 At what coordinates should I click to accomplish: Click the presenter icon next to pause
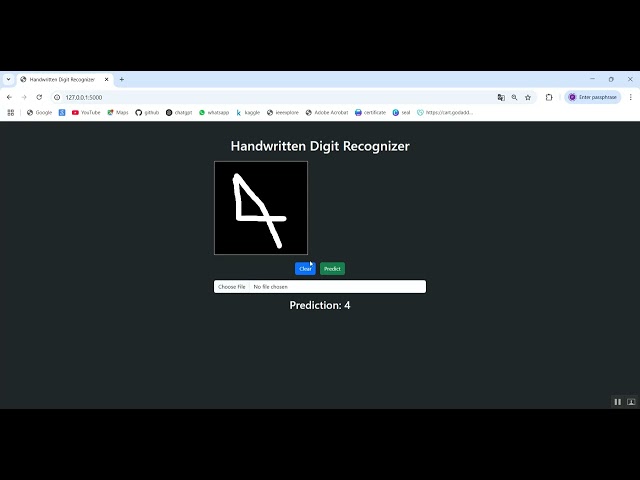(631, 402)
